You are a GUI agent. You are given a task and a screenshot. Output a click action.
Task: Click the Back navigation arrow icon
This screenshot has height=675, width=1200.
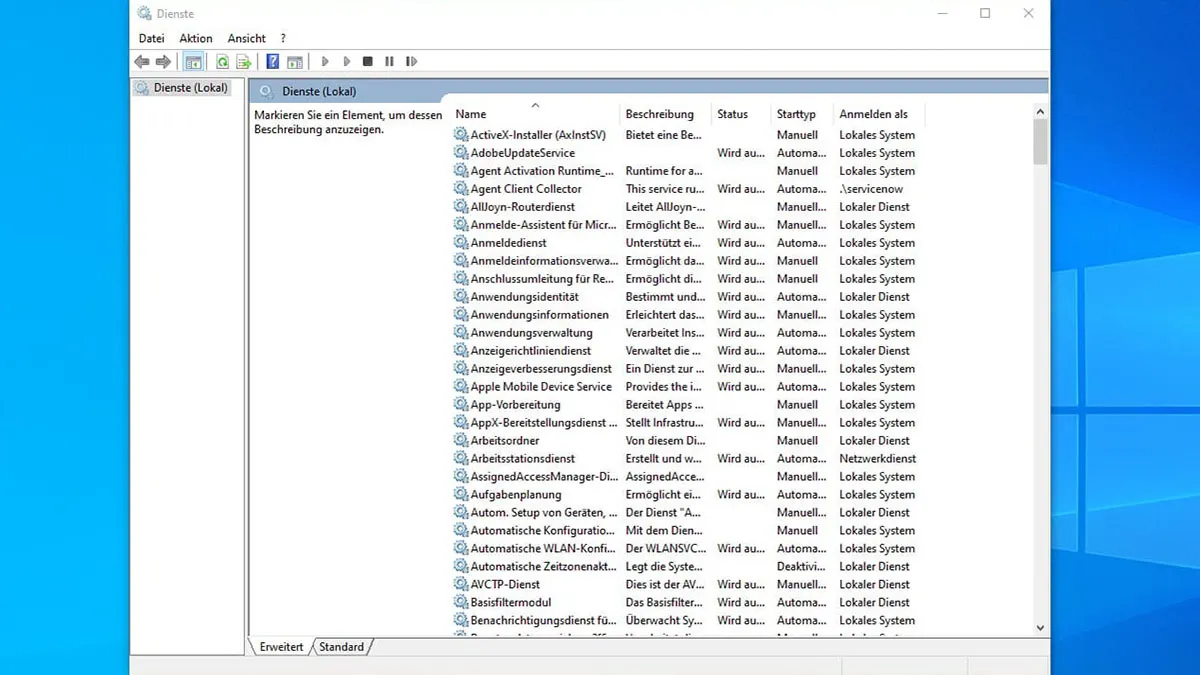141,61
